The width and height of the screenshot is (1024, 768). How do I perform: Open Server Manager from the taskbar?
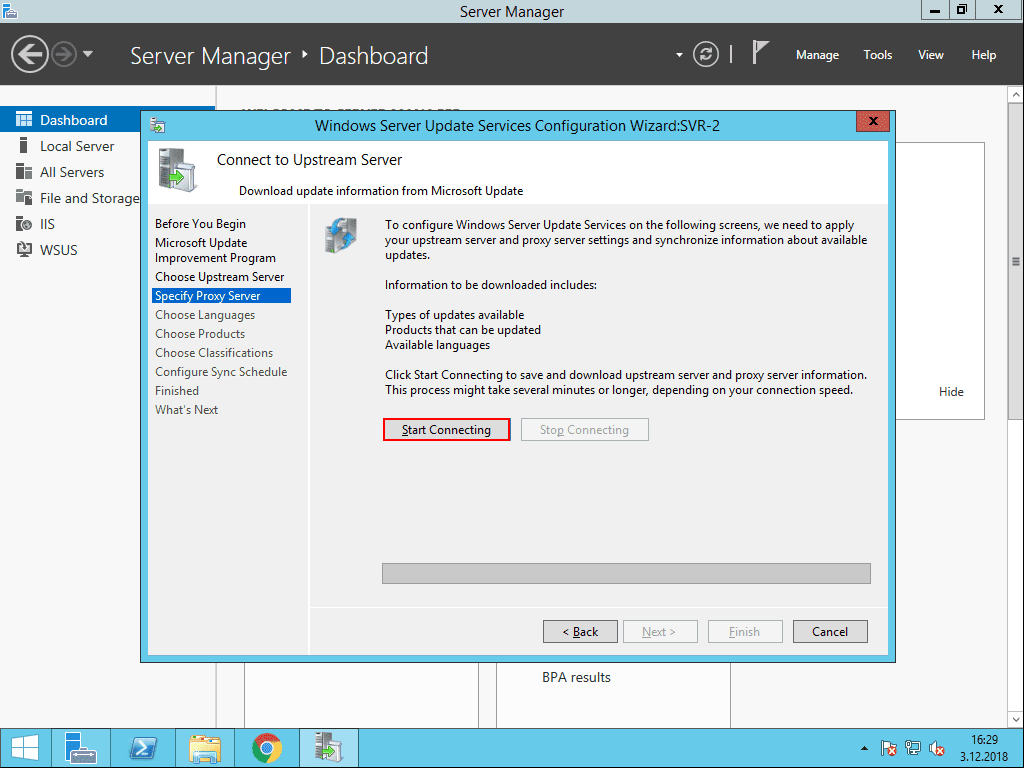pos(80,748)
